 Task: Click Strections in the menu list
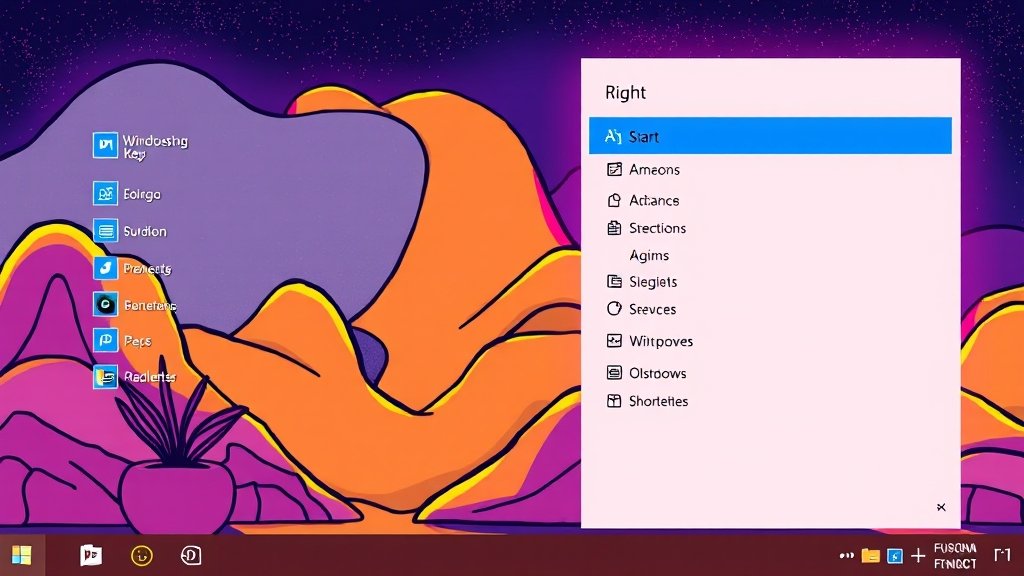(x=657, y=228)
